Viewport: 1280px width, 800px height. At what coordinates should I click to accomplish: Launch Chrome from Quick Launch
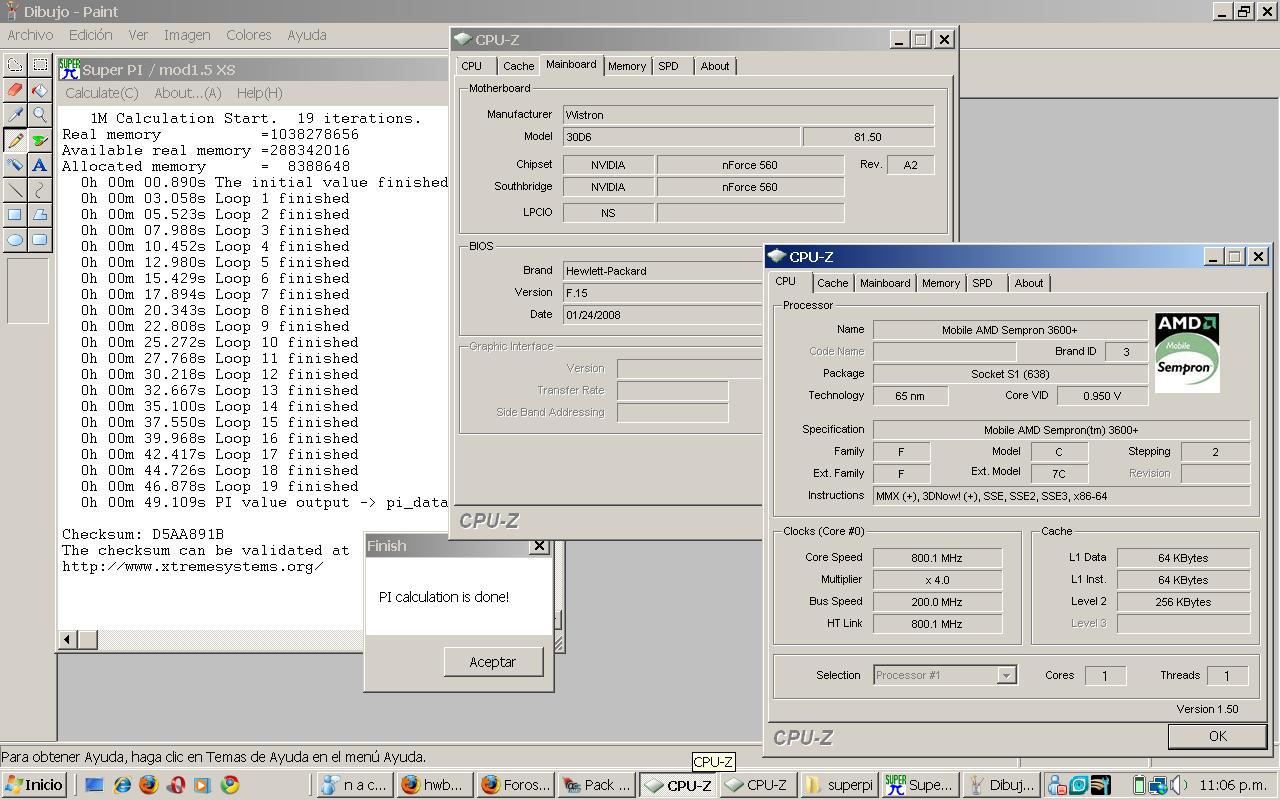[x=229, y=785]
